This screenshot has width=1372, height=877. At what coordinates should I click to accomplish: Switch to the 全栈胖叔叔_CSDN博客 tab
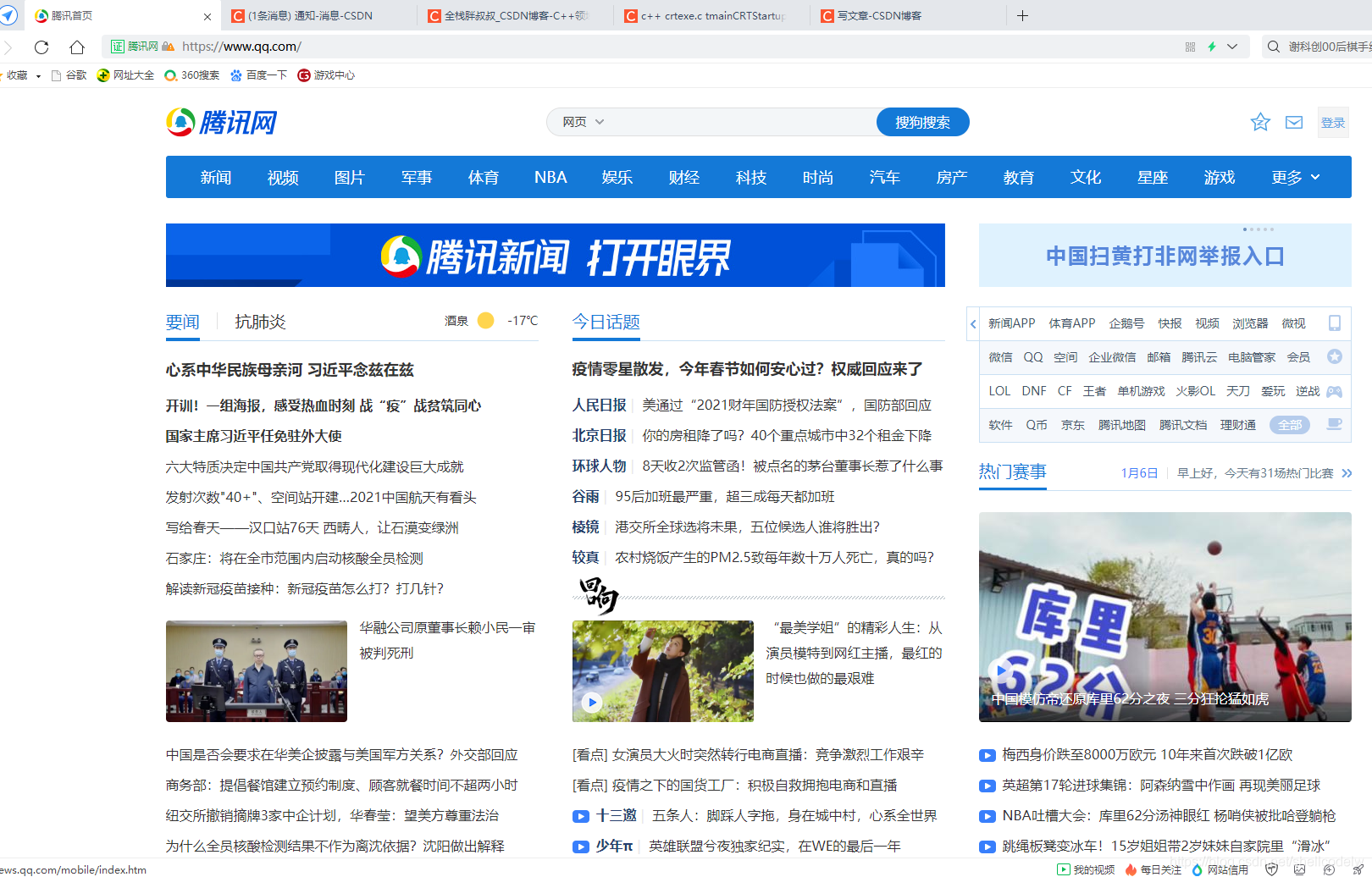tap(516, 15)
